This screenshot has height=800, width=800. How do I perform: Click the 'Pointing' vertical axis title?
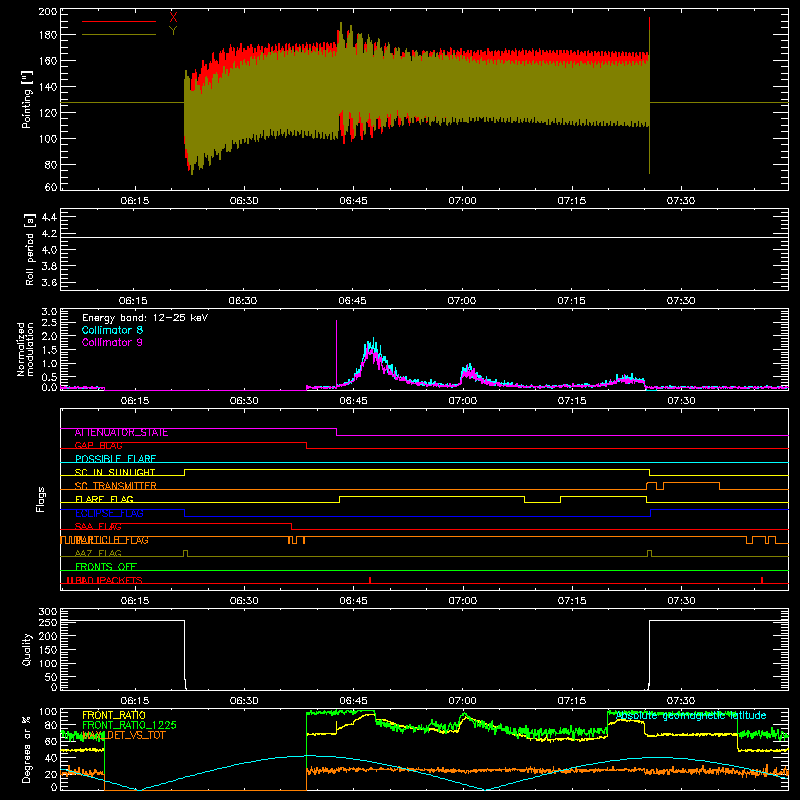27,100
